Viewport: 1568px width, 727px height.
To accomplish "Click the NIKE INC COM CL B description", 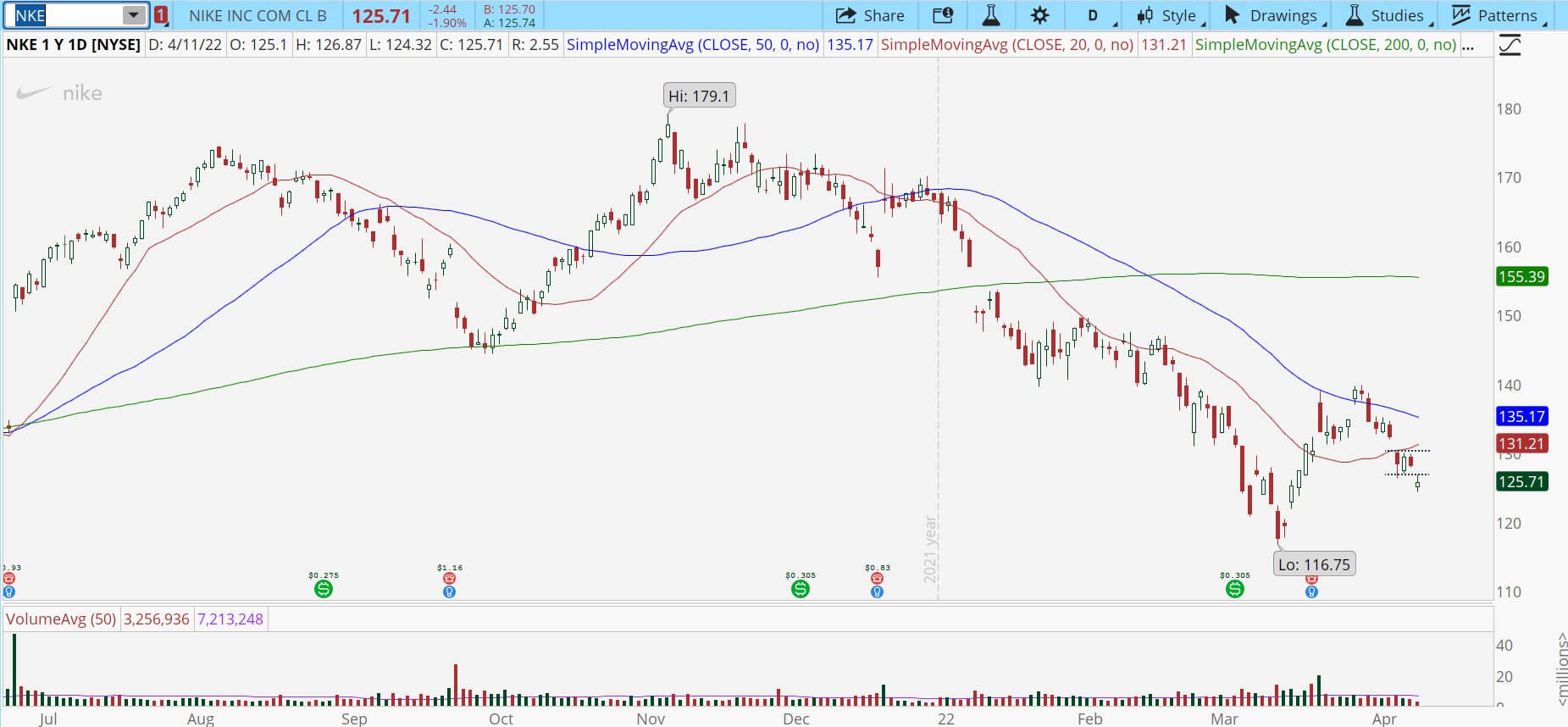I will (x=258, y=15).
